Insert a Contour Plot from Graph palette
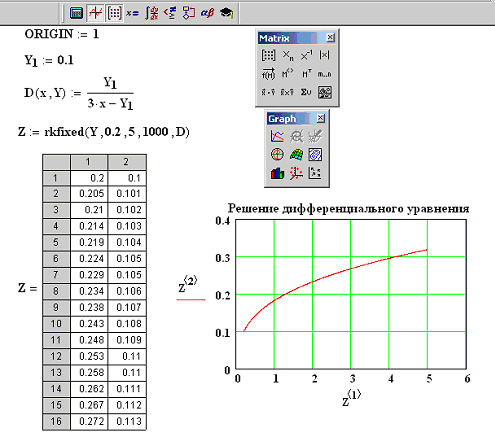495x436 pixels. pyautogui.click(x=315, y=155)
